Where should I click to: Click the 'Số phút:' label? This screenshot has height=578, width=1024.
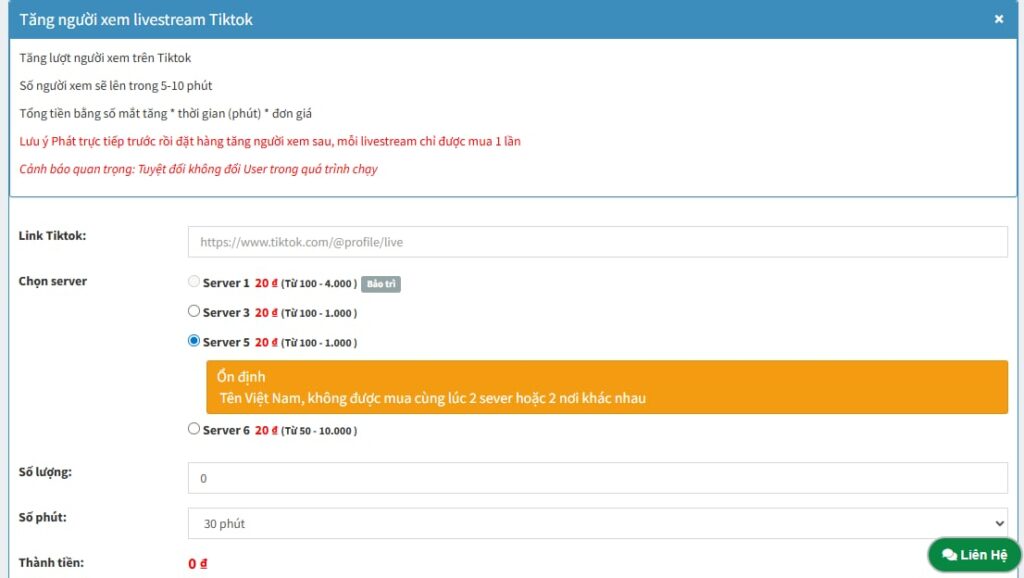(42, 517)
